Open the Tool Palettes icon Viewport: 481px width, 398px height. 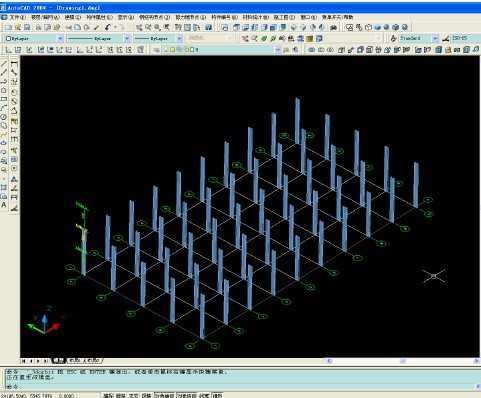click(x=197, y=28)
